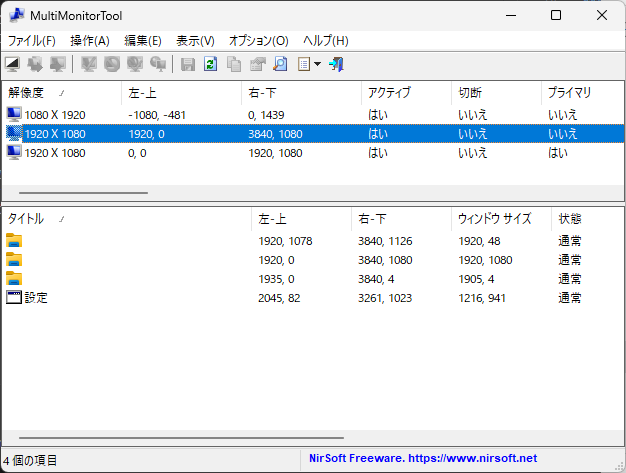Open properties with the toolbar icon

[x=258, y=64]
